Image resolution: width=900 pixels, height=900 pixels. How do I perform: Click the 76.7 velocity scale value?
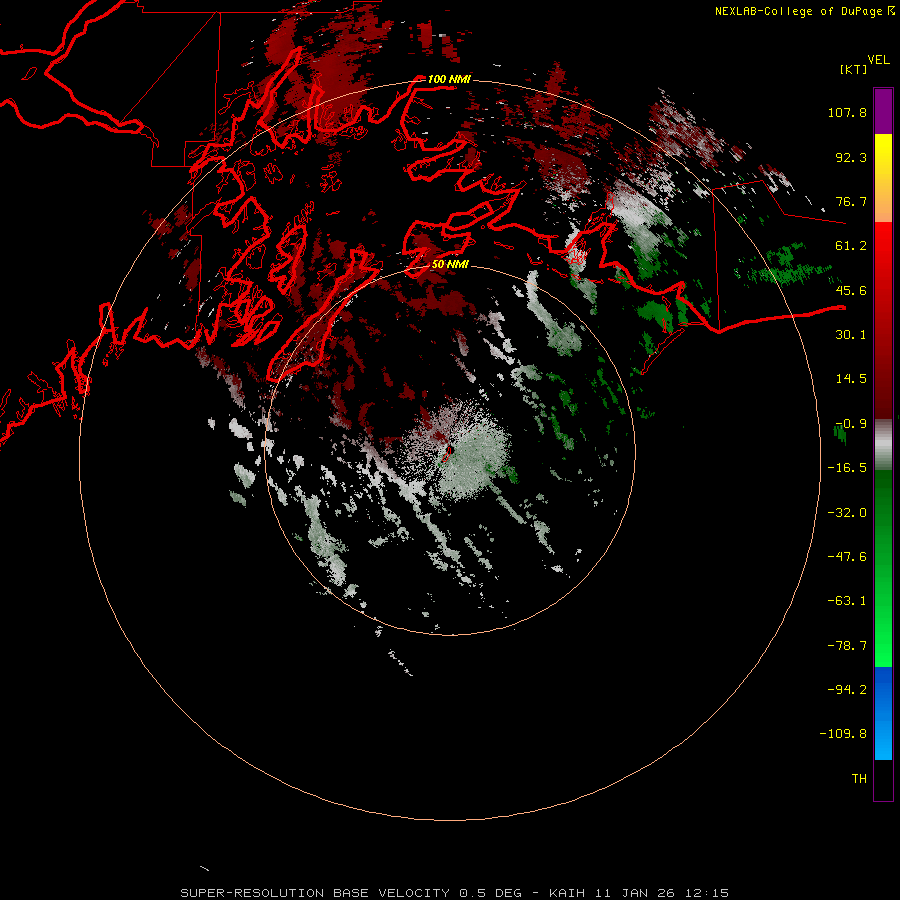tap(851, 201)
